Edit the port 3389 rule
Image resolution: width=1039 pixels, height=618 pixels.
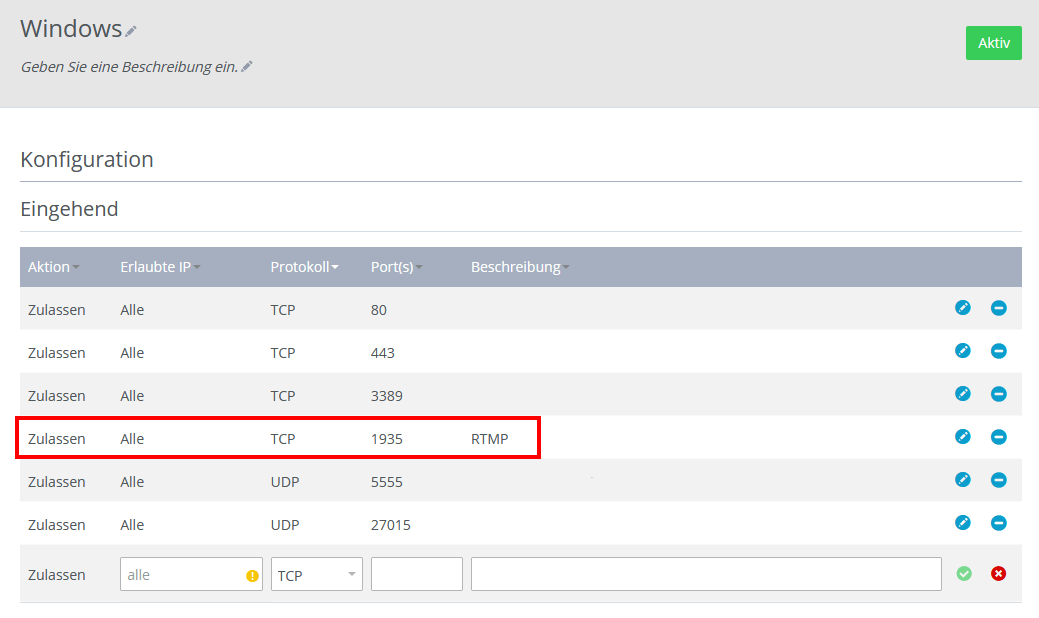pyautogui.click(x=963, y=394)
